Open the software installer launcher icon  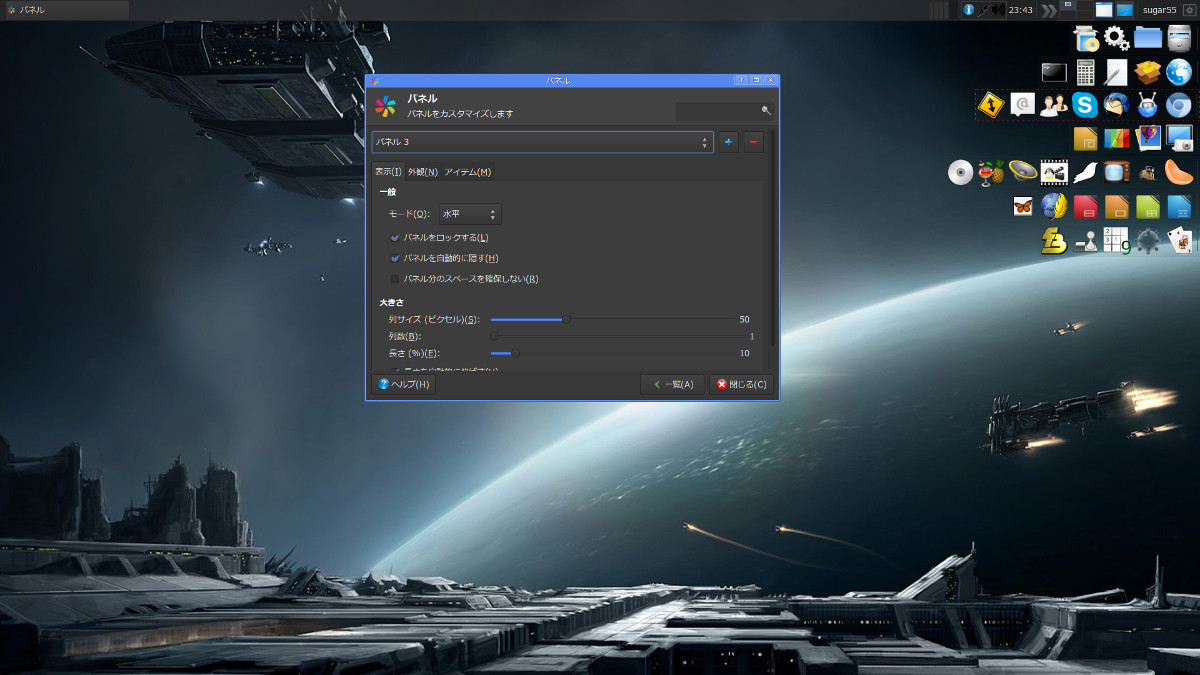(1086, 38)
